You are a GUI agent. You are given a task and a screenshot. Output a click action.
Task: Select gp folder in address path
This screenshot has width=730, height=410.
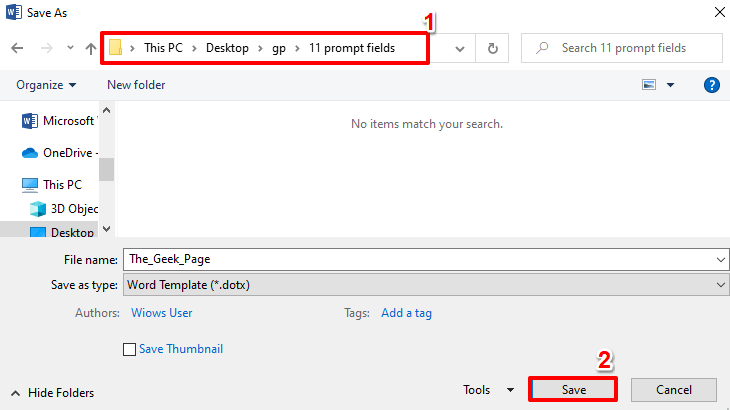pos(279,48)
